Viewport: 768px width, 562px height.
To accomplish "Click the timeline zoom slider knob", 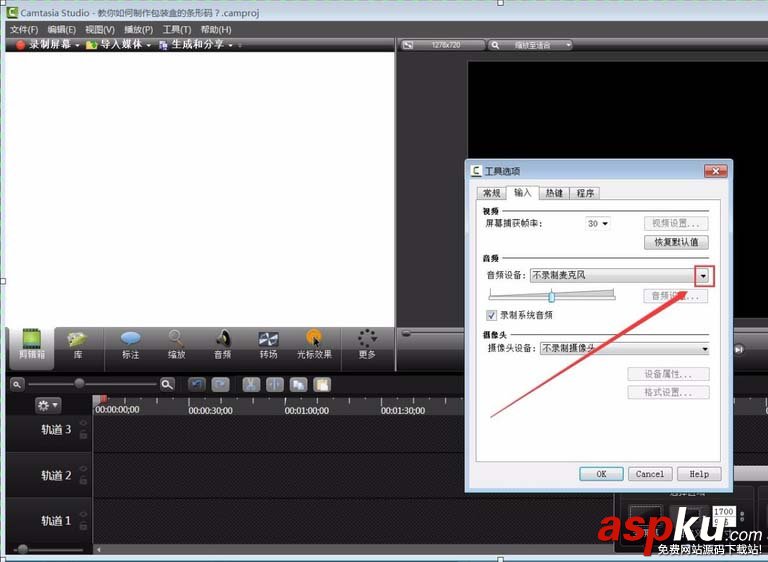I will point(79,383).
